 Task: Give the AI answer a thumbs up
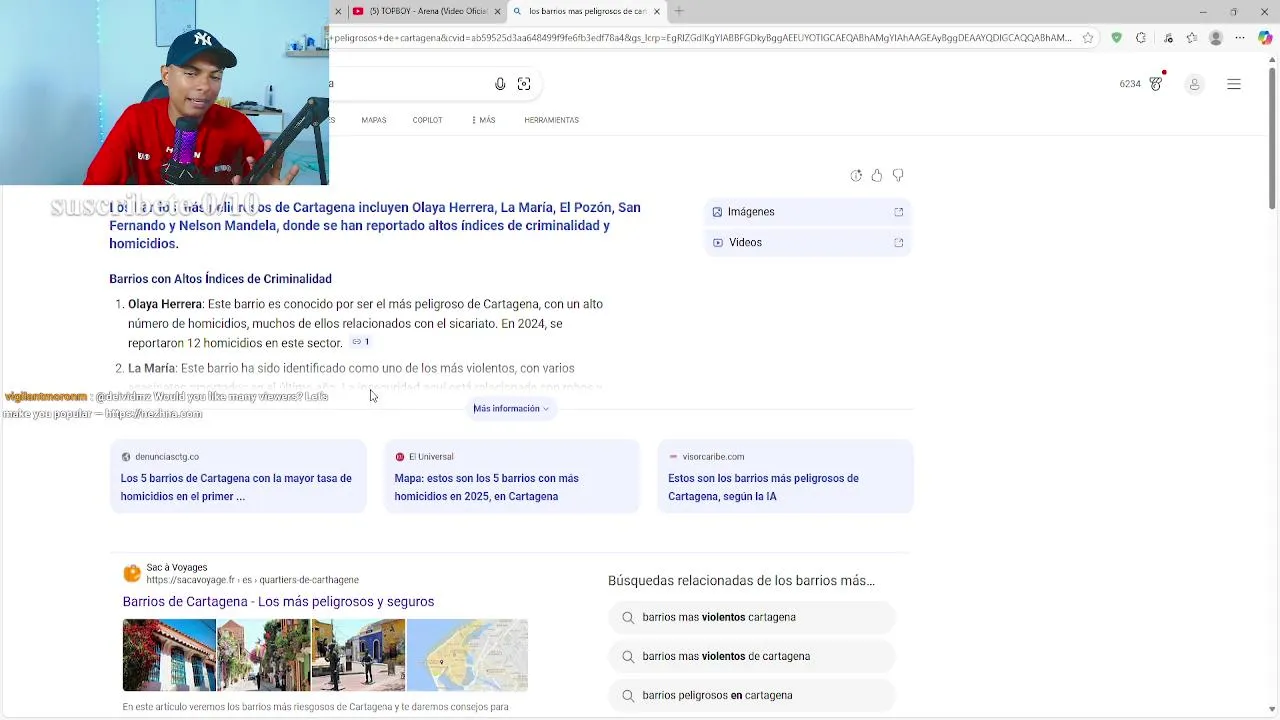[877, 175]
